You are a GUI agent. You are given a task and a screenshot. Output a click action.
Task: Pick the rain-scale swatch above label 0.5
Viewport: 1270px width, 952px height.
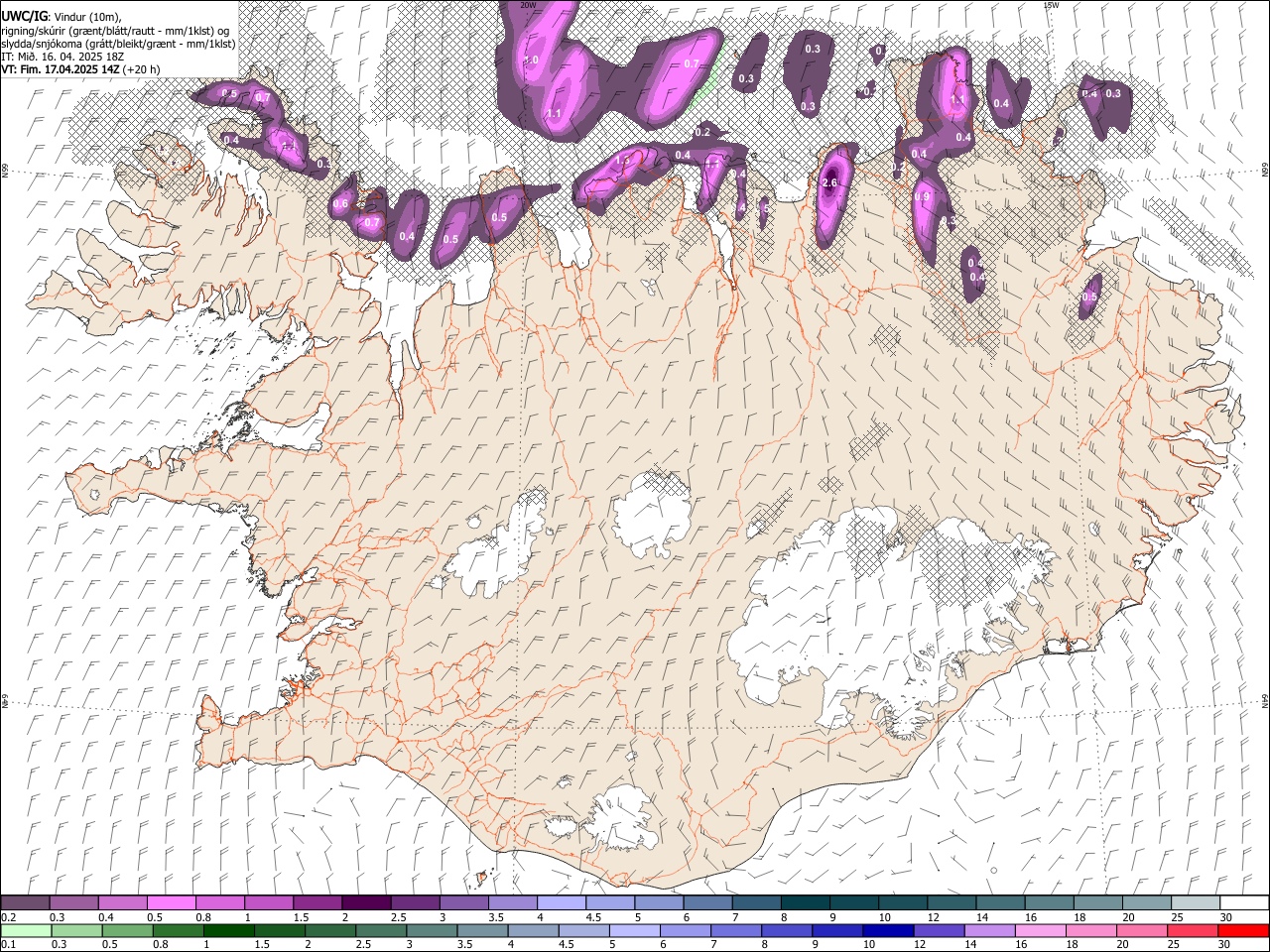coord(128,930)
